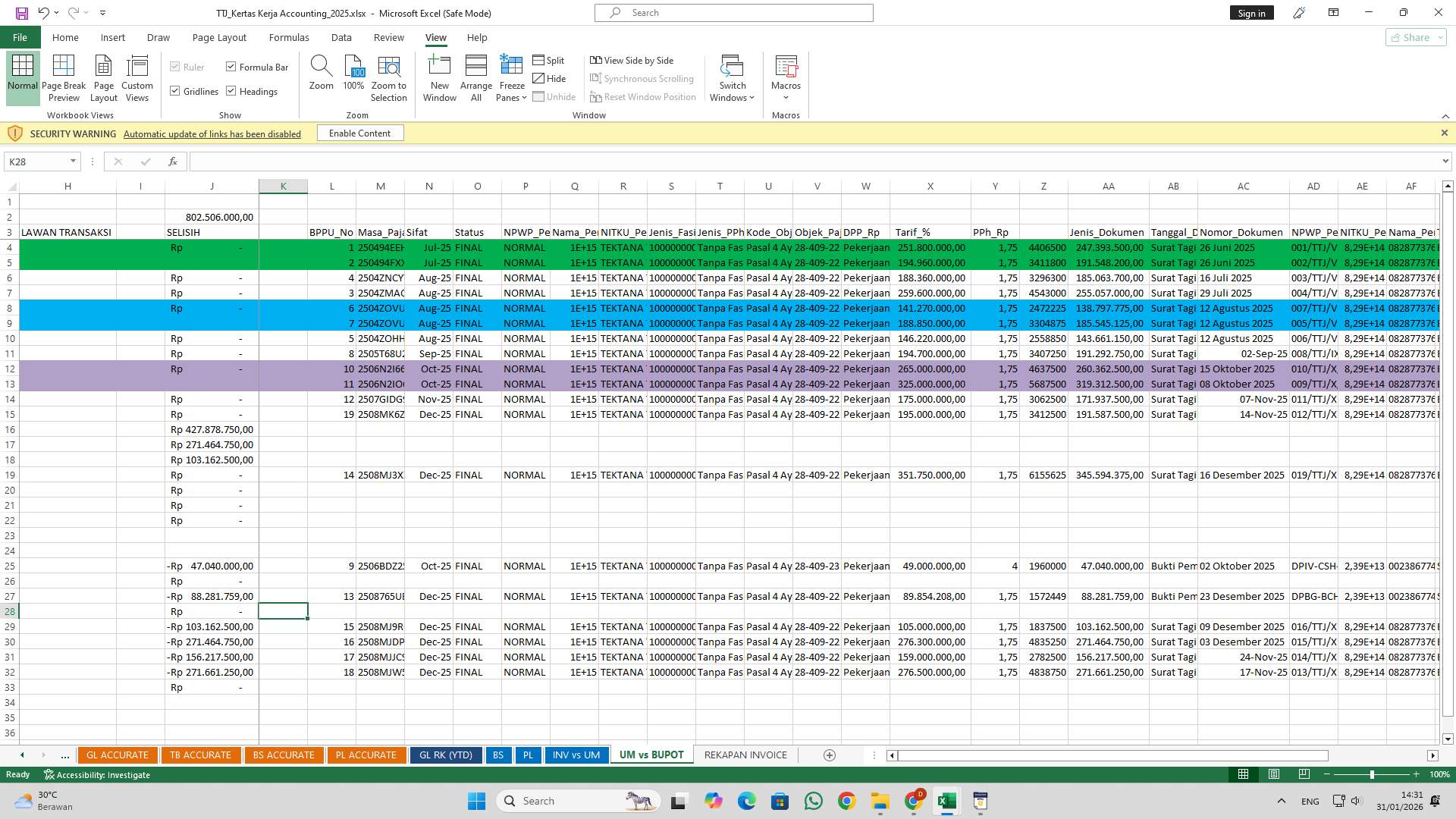1456x819 pixels.
Task: Uncheck the Formula Bar checkbox
Action: pos(231,67)
